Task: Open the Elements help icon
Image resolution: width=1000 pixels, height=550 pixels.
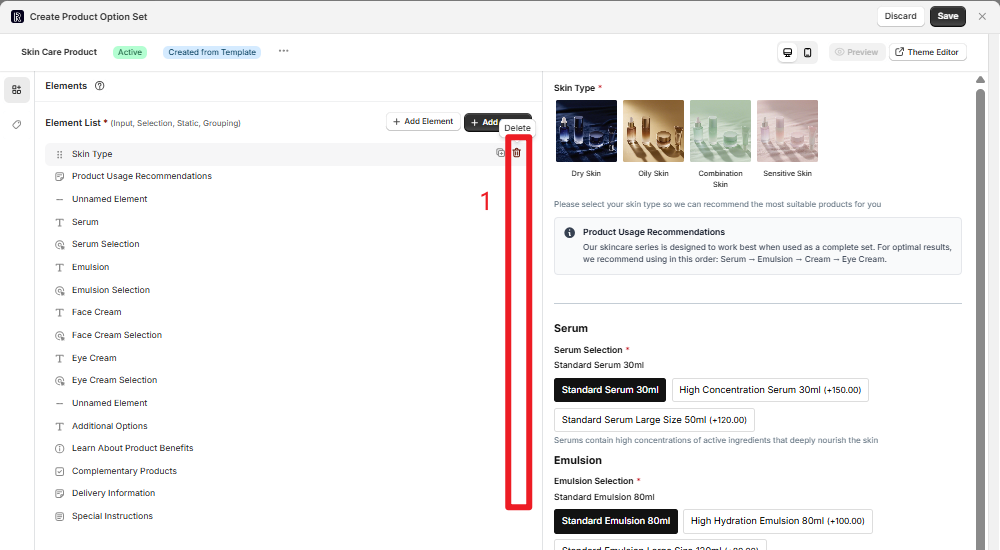Action: 100,86
